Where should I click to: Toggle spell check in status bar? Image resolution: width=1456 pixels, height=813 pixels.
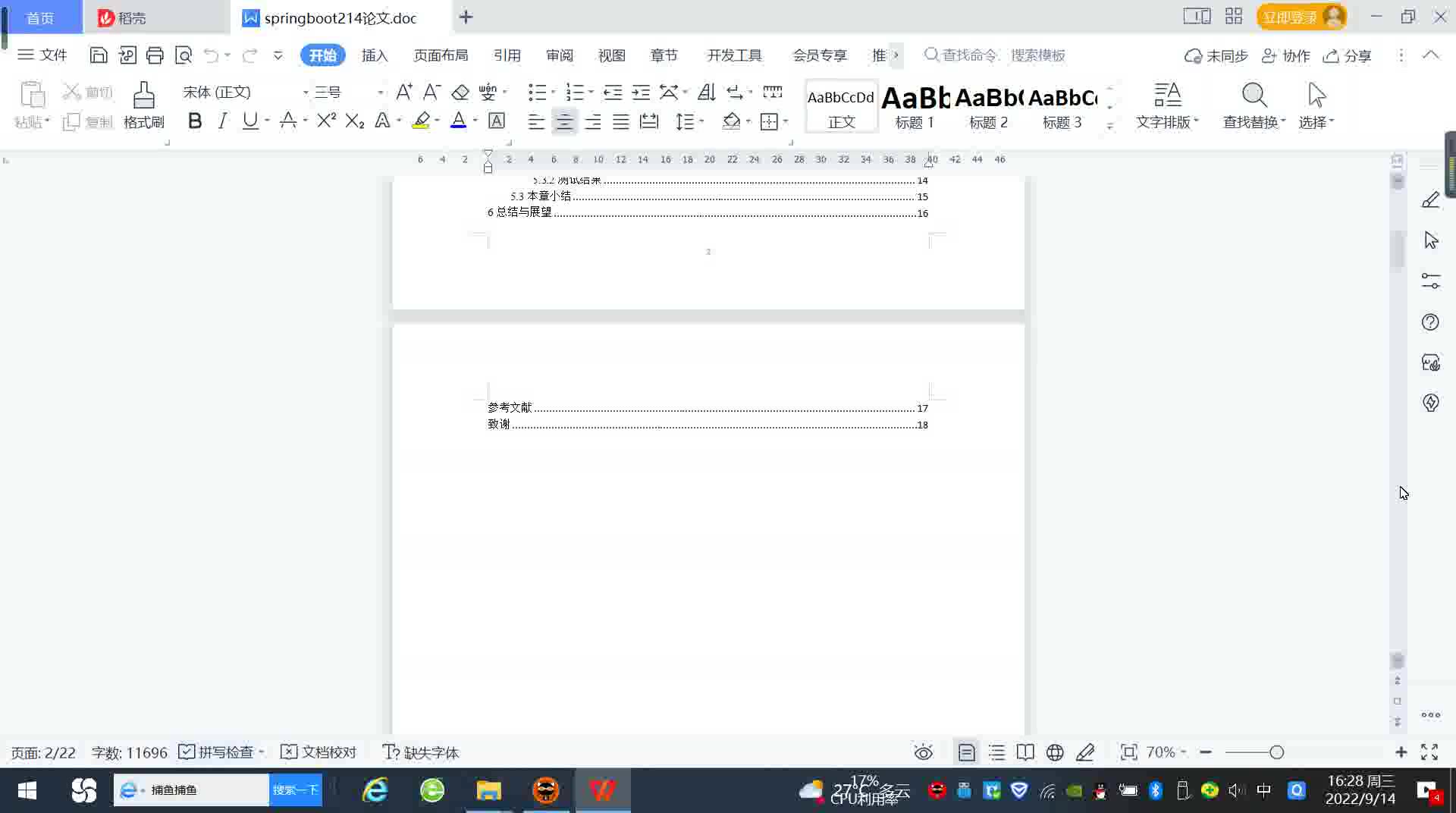221,752
